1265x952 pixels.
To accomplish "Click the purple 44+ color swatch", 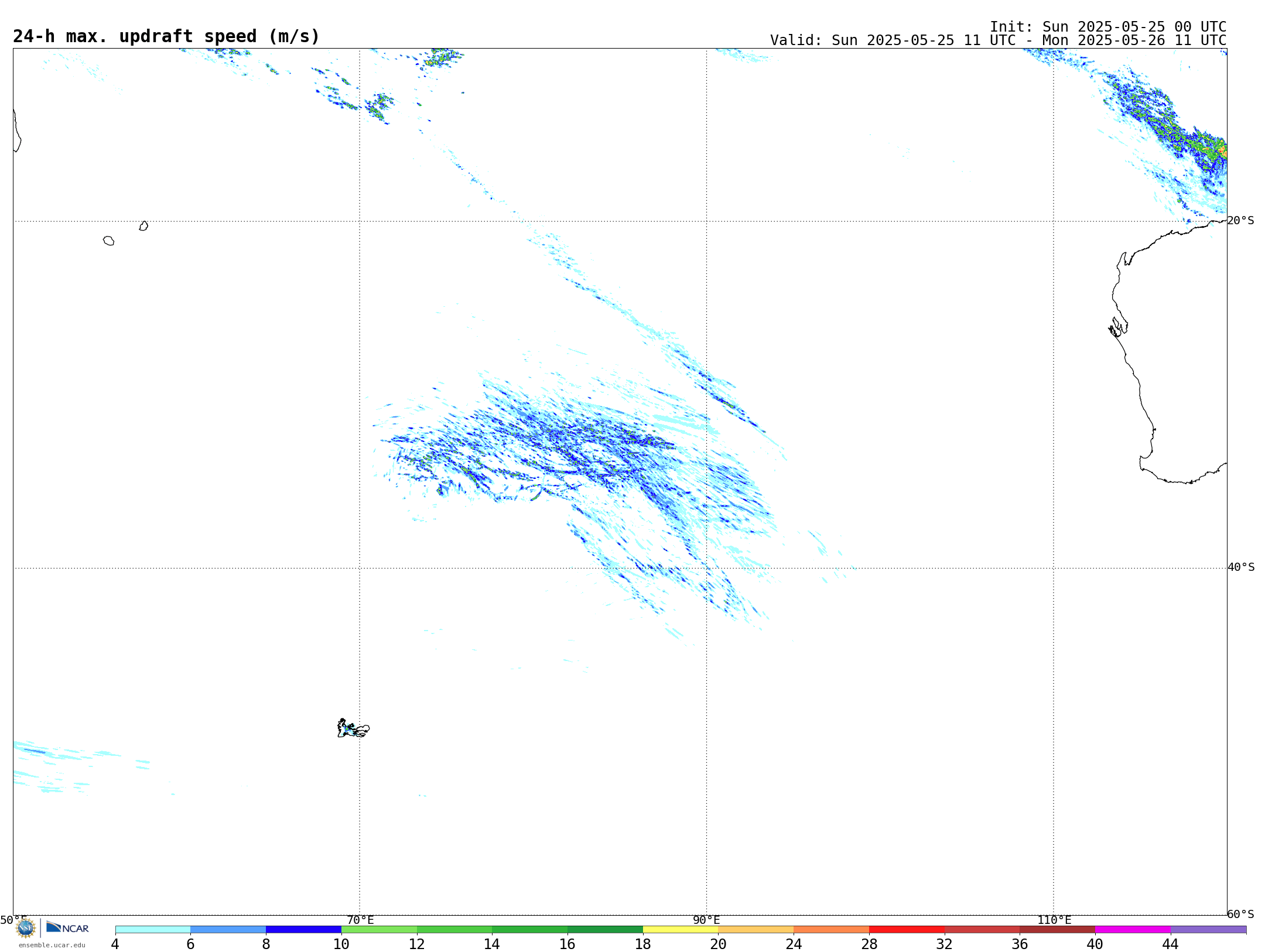I will pos(1208,930).
